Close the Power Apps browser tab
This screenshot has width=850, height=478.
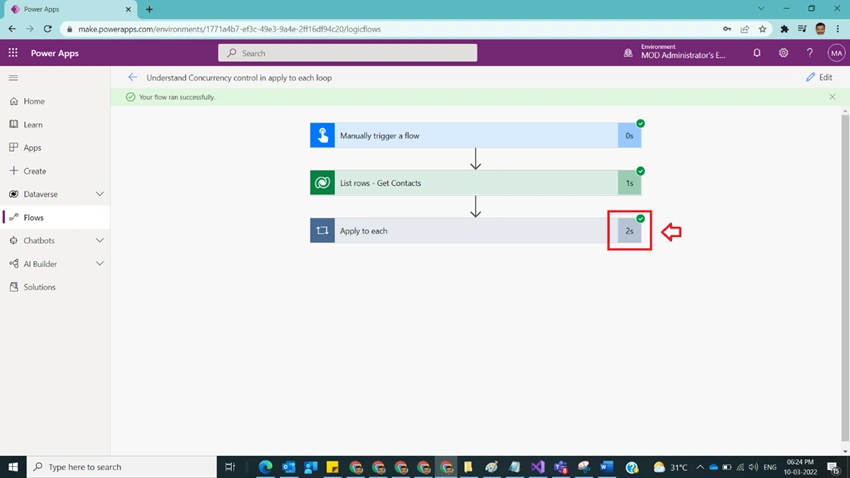tap(128, 9)
